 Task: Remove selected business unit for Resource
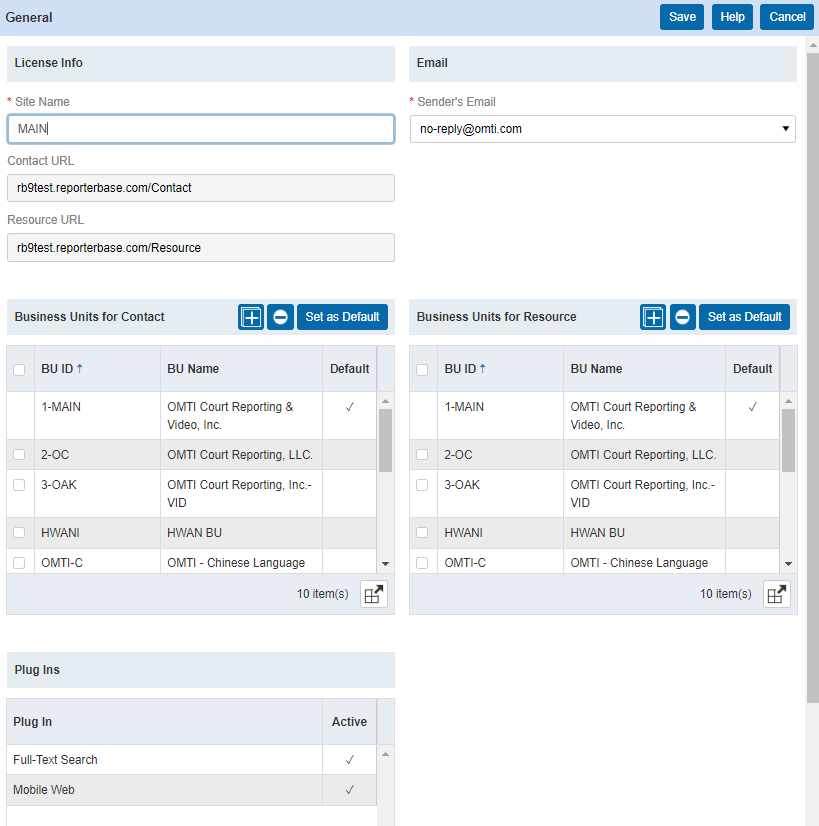pyautogui.click(x=682, y=317)
